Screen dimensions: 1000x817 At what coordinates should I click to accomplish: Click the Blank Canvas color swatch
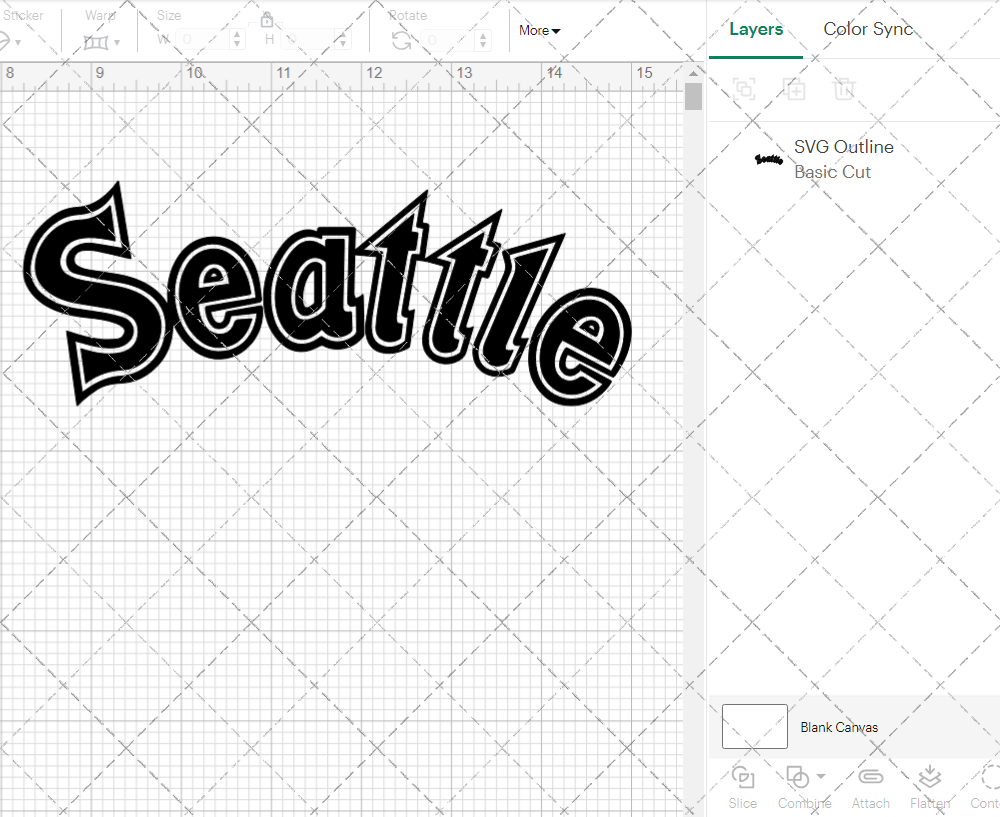coord(754,727)
